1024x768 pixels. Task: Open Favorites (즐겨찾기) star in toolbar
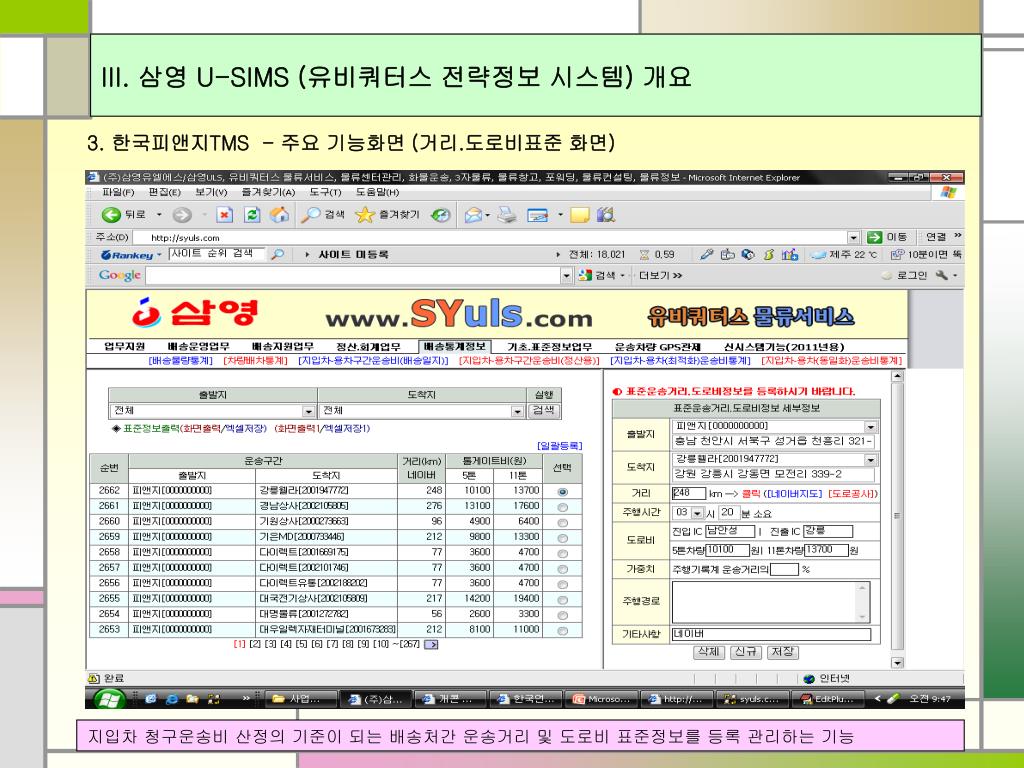click(364, 215)
